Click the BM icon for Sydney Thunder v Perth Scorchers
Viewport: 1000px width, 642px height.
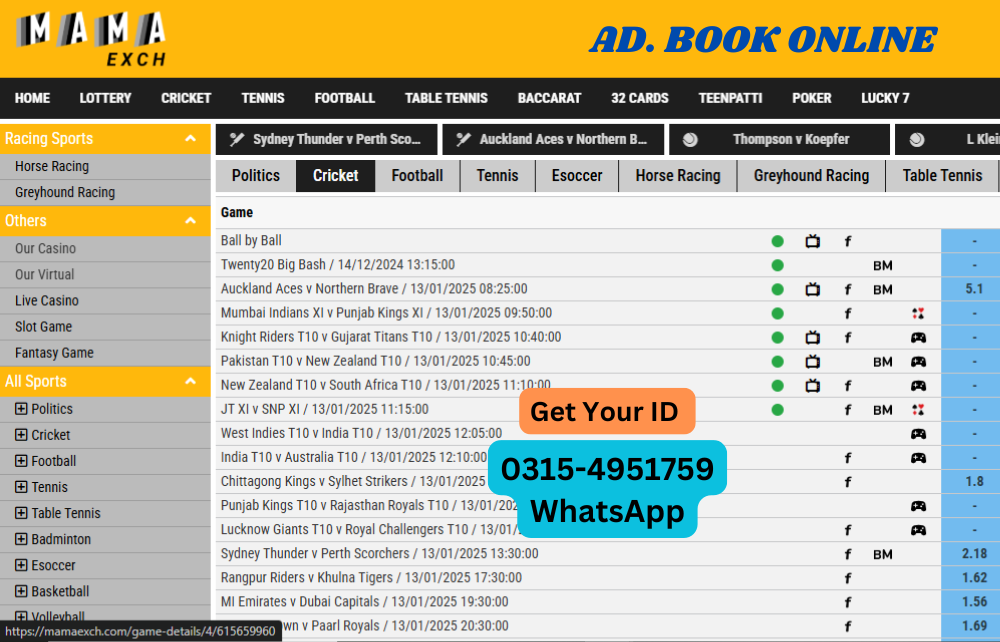click(x=883, y=555)
